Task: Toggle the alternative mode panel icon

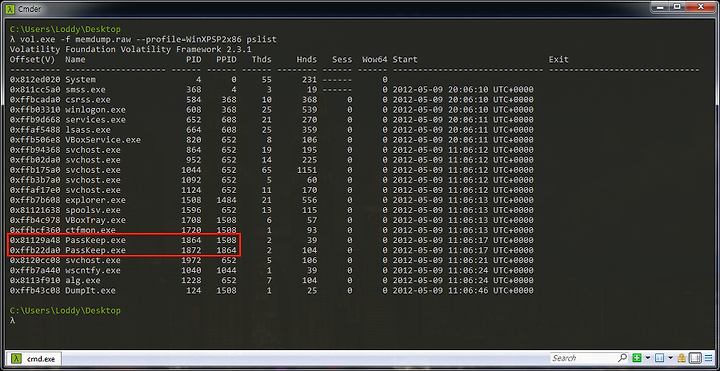Action: [695, 358]
